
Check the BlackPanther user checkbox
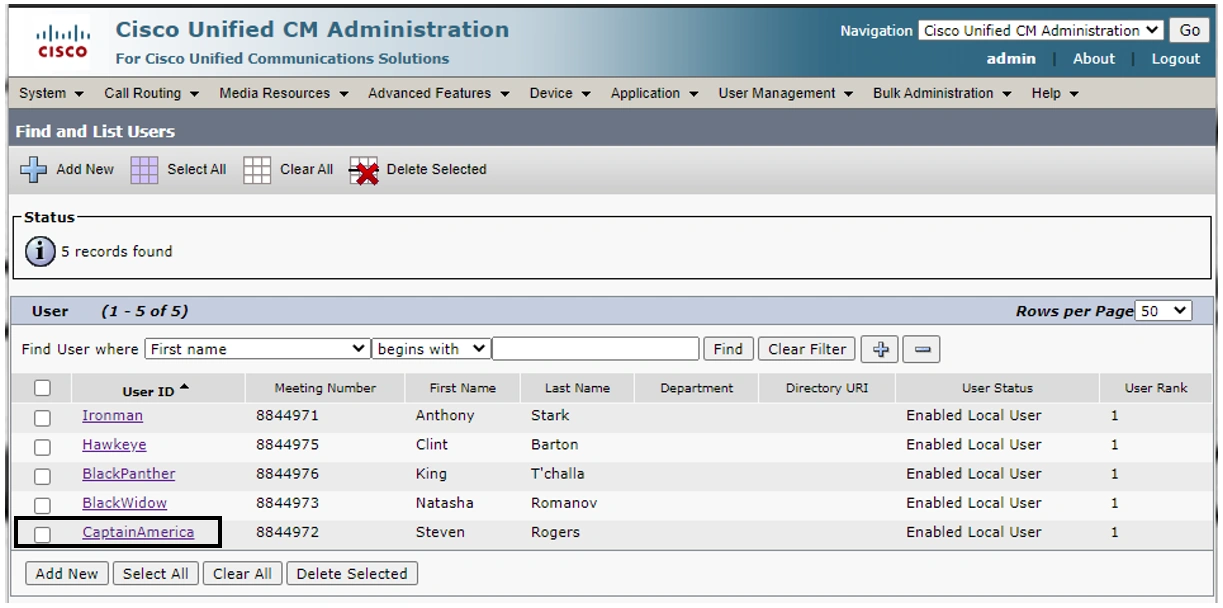click(42, 475)
